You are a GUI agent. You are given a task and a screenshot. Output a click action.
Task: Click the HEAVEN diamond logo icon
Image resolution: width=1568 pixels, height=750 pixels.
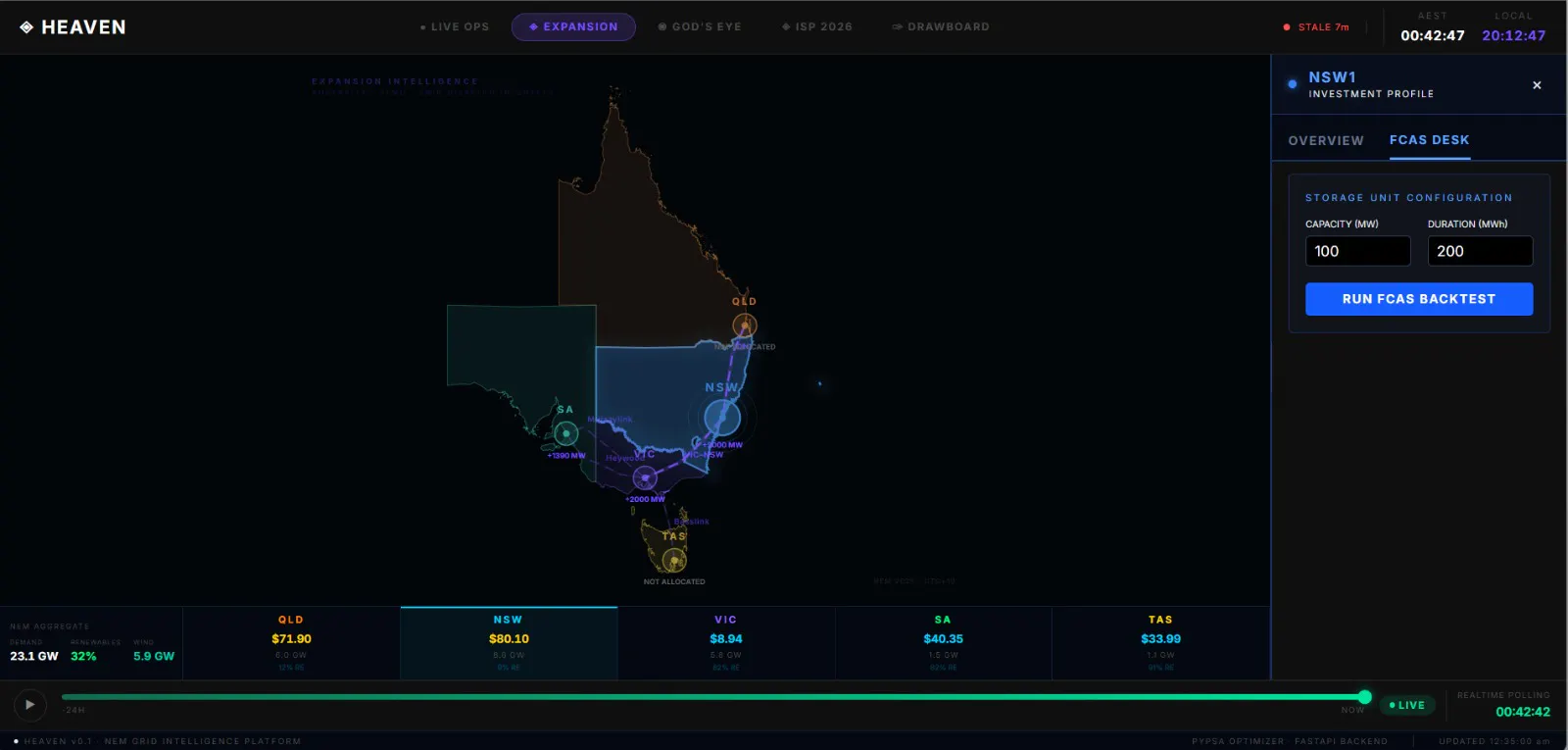pos(26,27)
